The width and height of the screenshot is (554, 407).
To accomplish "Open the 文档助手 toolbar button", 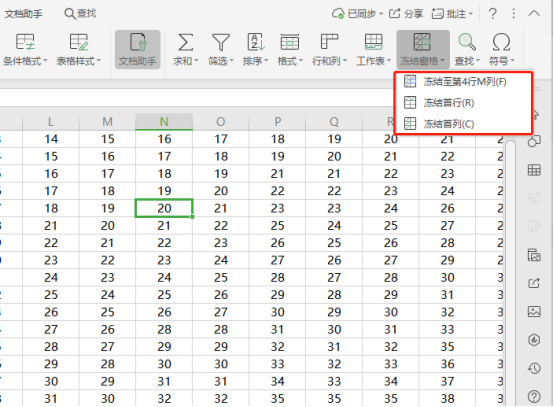I will pos(138,49).
